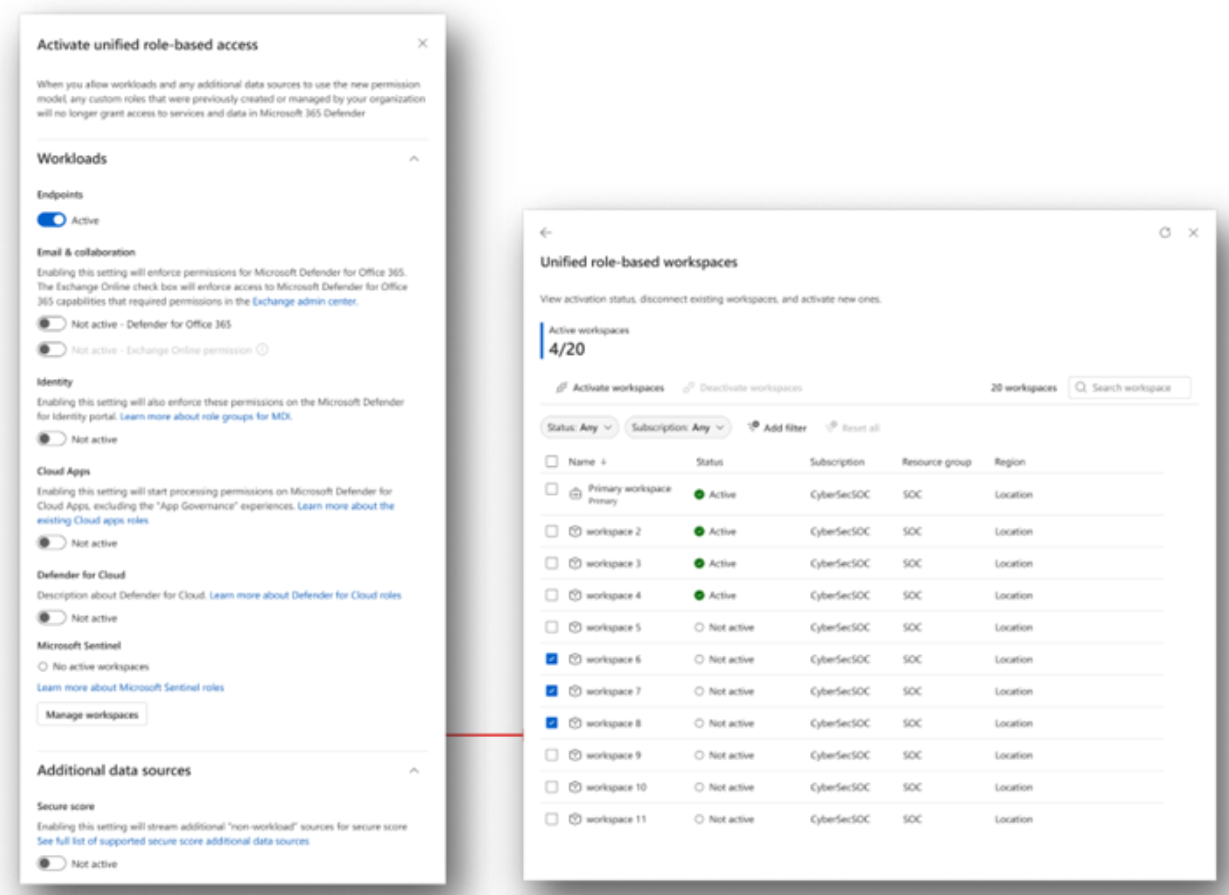Uncheck the workspace 6 checkbox

pyautogui.click(x=552, y=660)
